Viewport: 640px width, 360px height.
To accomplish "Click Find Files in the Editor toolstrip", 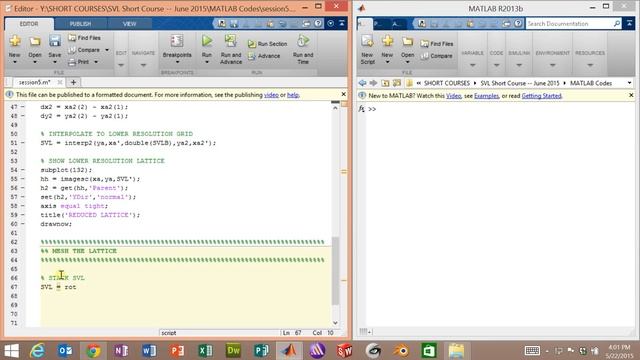I will tap(84, 38).
